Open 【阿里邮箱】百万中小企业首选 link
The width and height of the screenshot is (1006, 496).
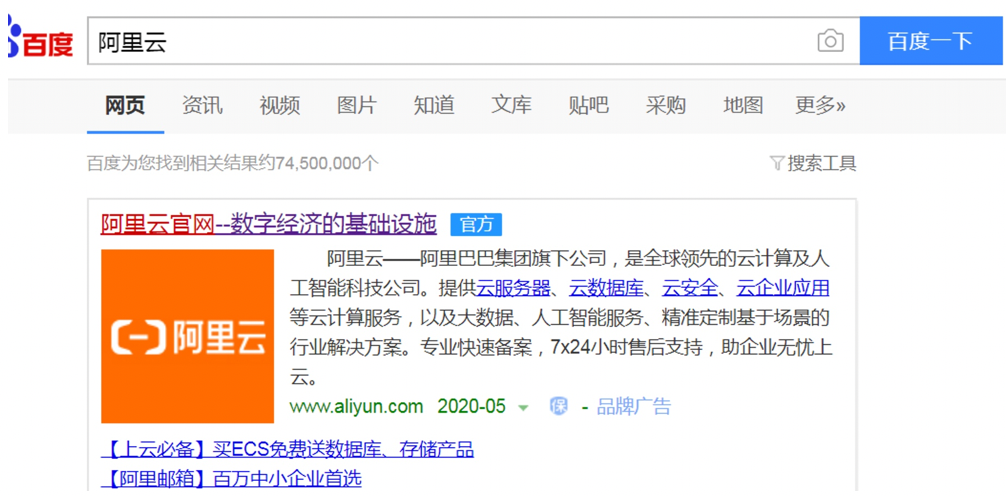click(232, 478)
